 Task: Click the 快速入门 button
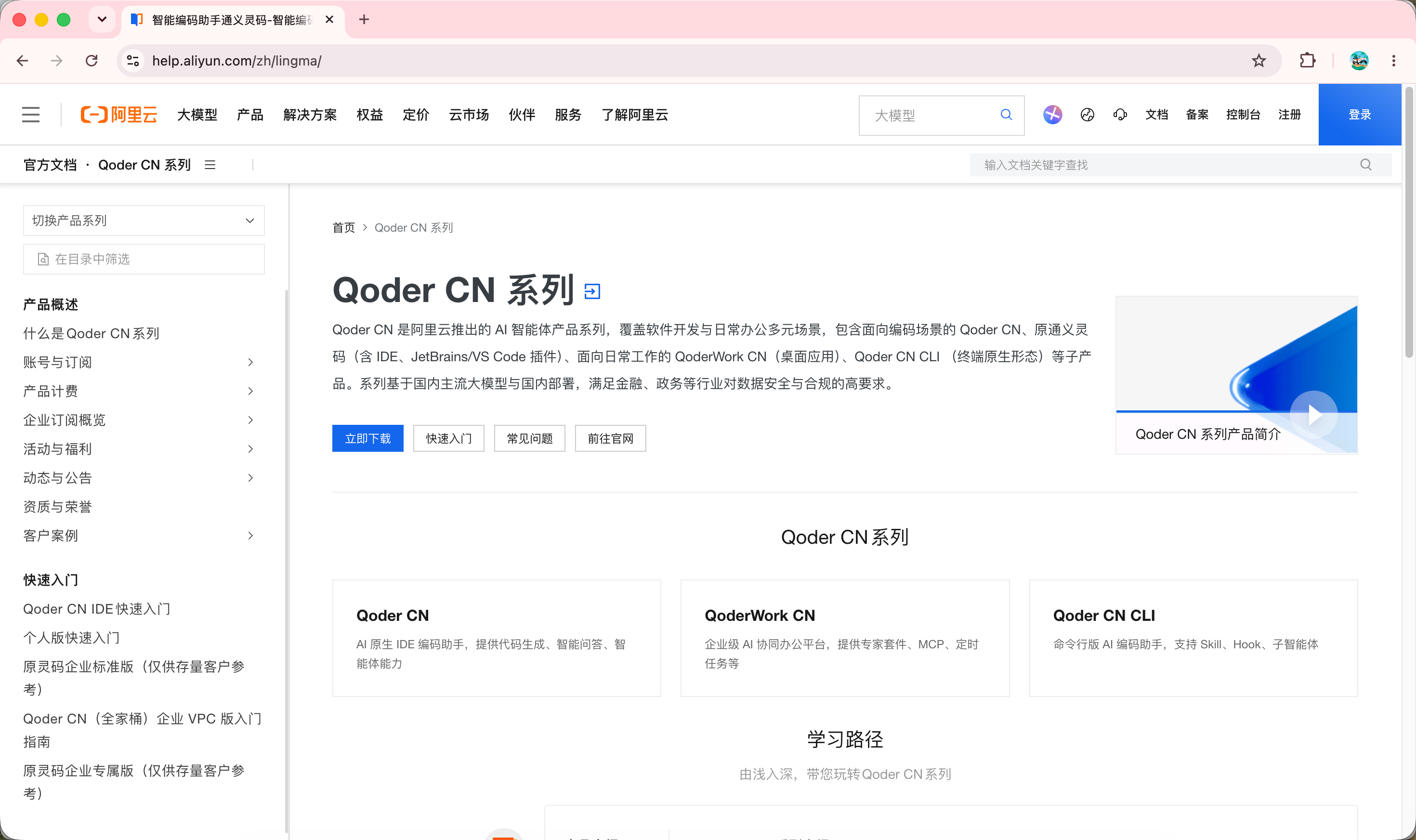click(x=449, y=438)
